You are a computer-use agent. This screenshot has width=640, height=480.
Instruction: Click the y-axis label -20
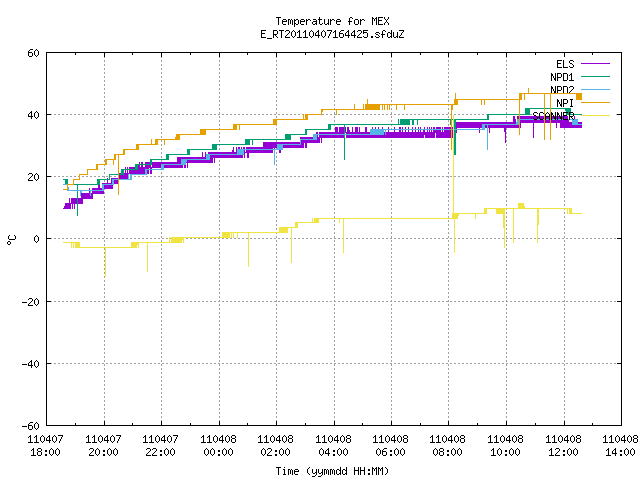pyautogui.click(x=31, y=302)
